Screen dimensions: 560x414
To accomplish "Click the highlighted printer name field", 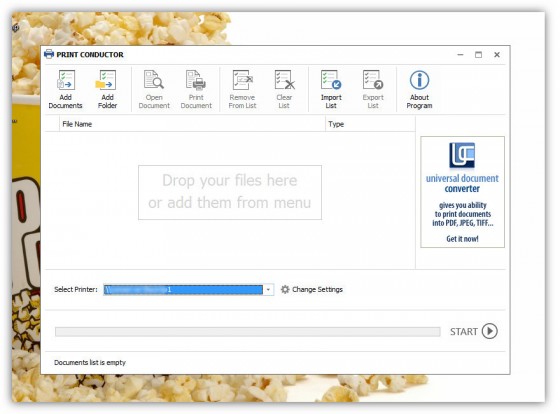I will pos(183,289).
